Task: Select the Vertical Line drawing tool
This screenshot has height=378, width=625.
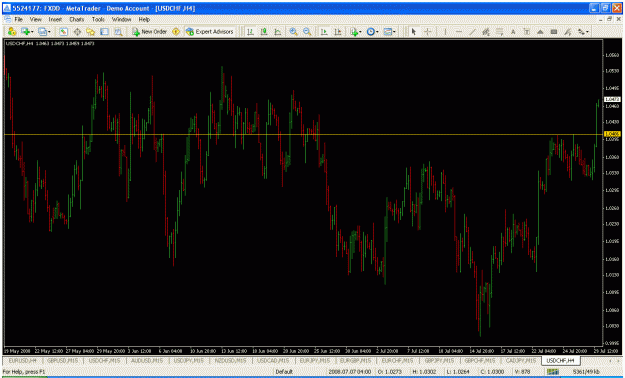Action: click(x=445, y=32)
